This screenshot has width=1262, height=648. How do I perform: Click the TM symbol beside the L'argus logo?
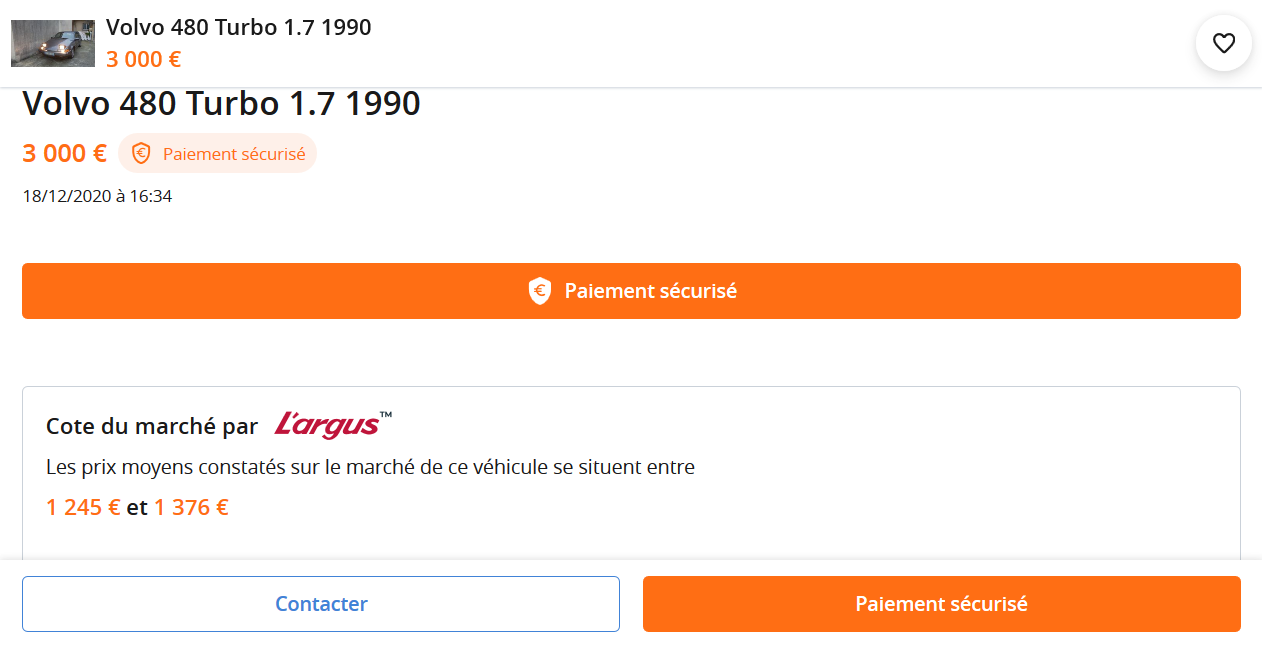tap(386, 415)
